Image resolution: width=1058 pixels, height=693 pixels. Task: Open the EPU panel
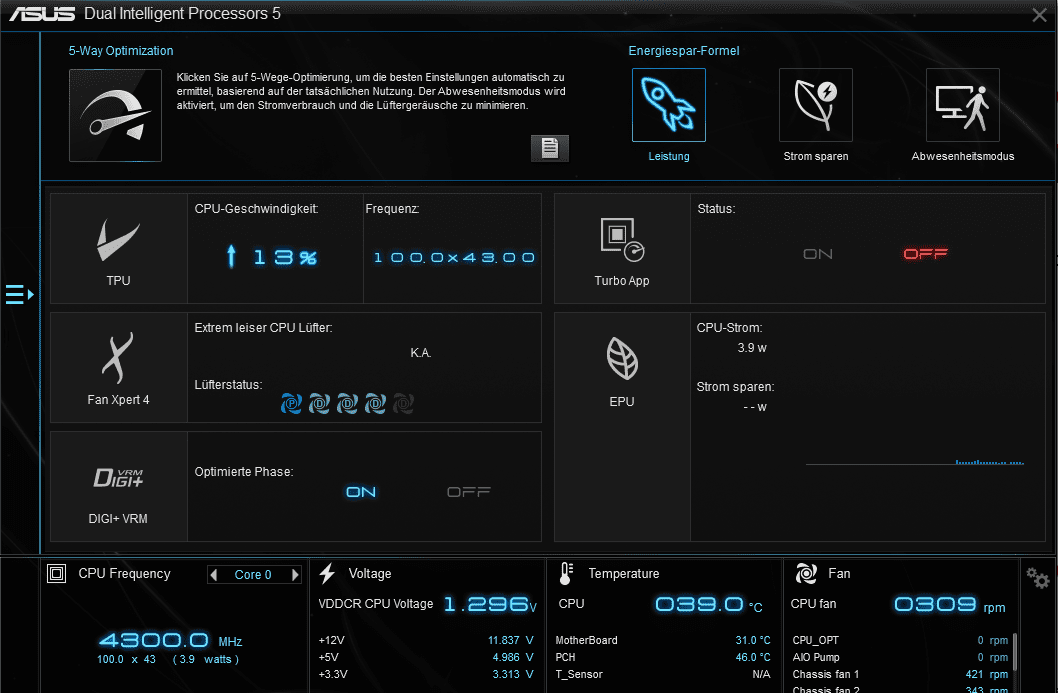coord(622,427)
